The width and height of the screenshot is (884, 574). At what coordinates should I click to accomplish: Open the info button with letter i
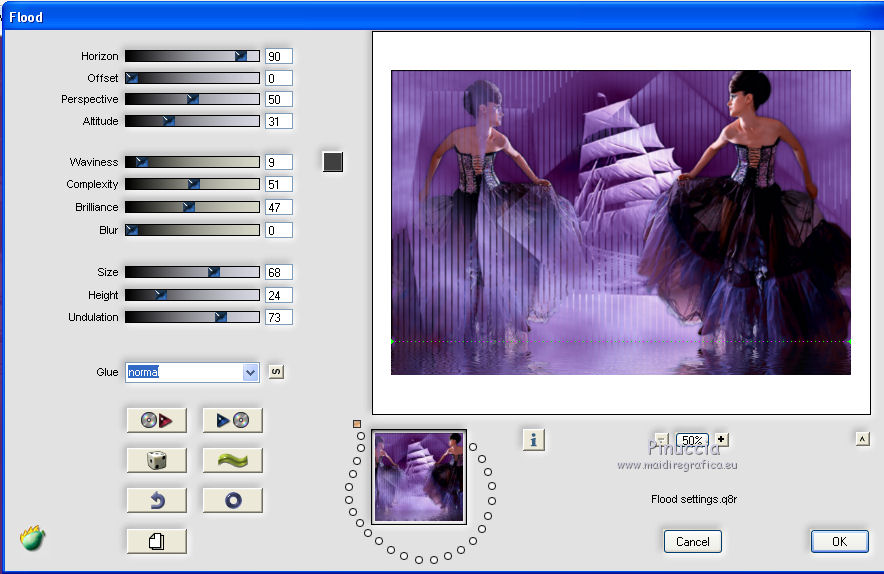533,440
